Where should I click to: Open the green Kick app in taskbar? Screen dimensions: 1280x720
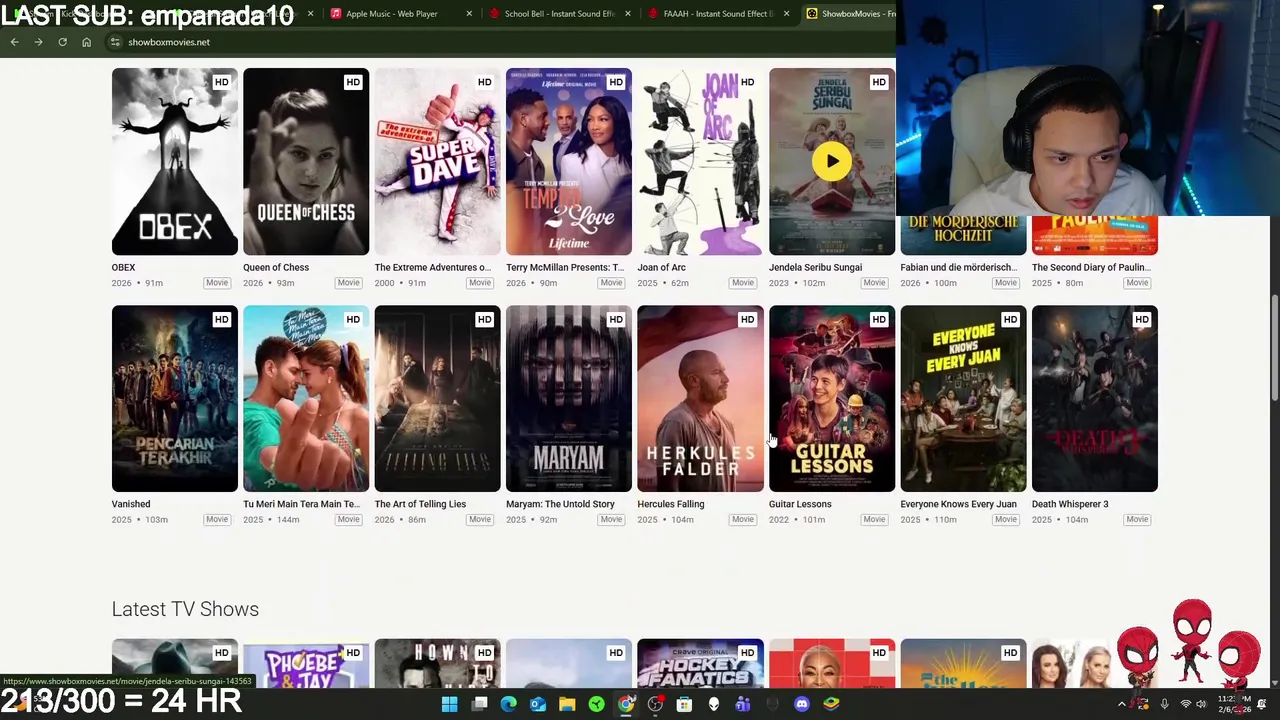(x=597, y=704)
